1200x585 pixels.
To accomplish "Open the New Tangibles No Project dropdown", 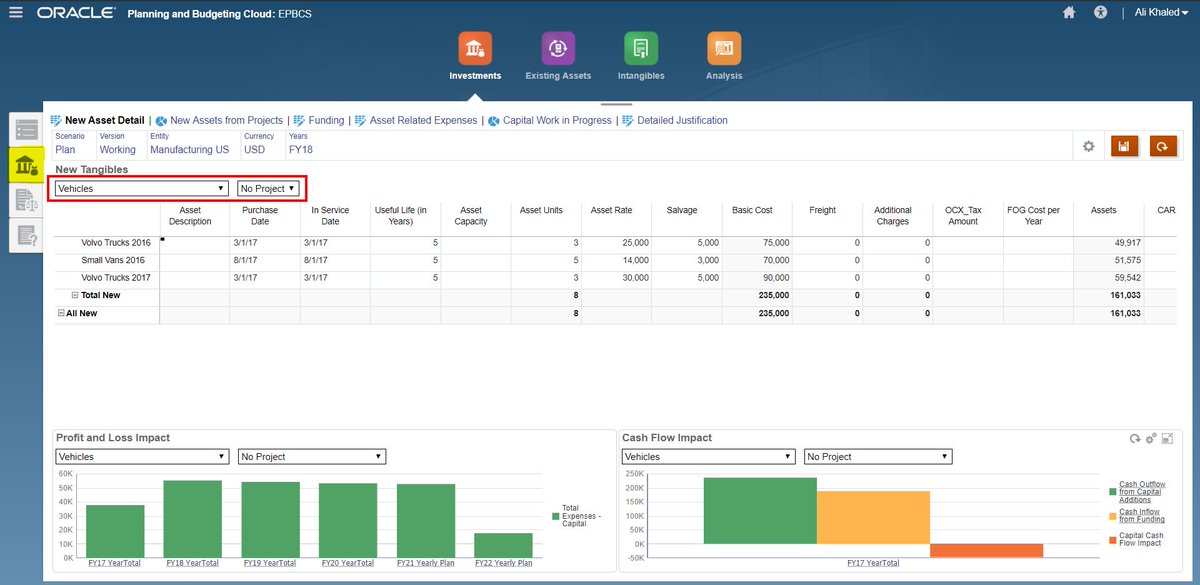I will click(268, 188).
